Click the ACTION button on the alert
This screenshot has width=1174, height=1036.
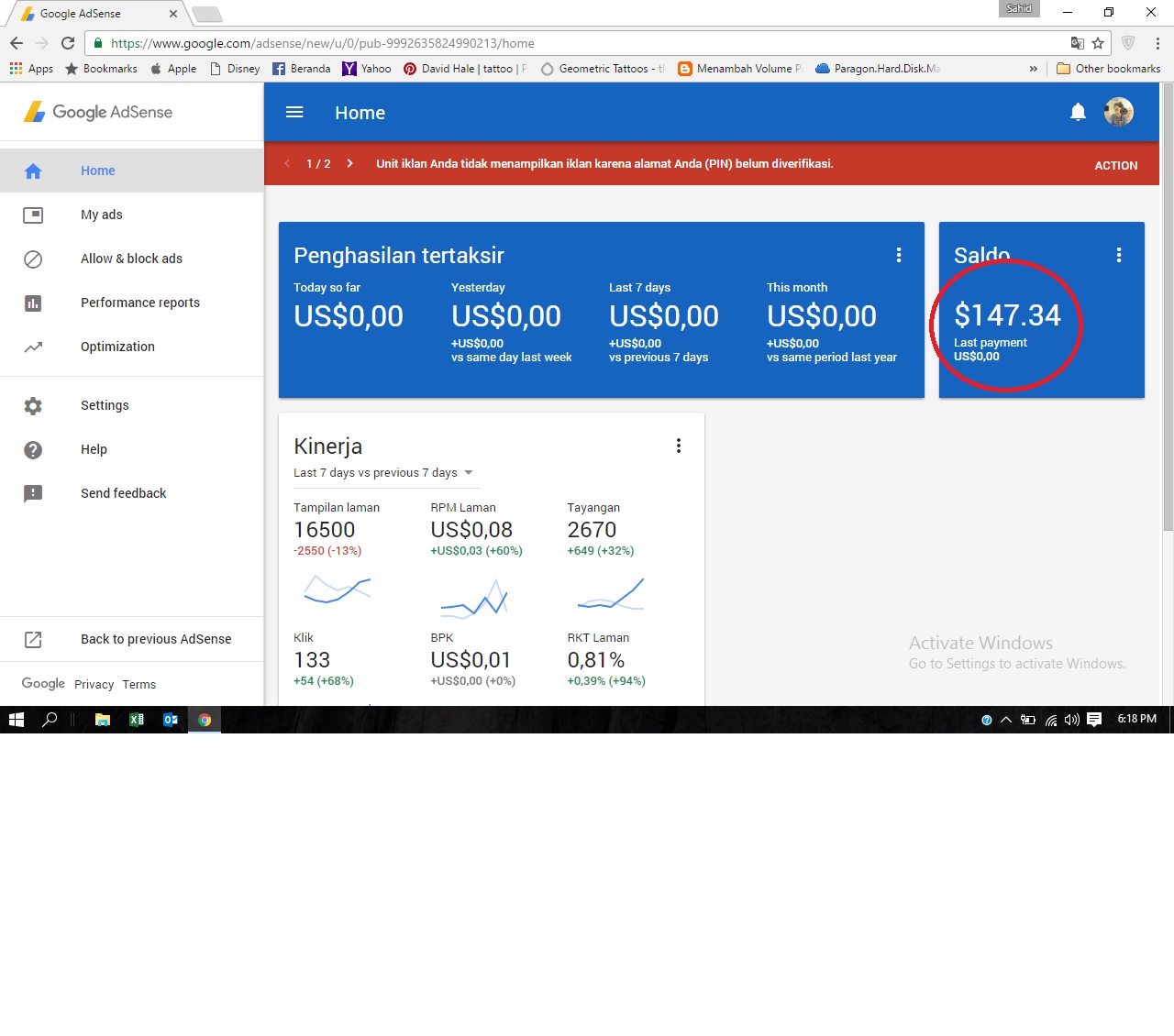(1115, 165)
